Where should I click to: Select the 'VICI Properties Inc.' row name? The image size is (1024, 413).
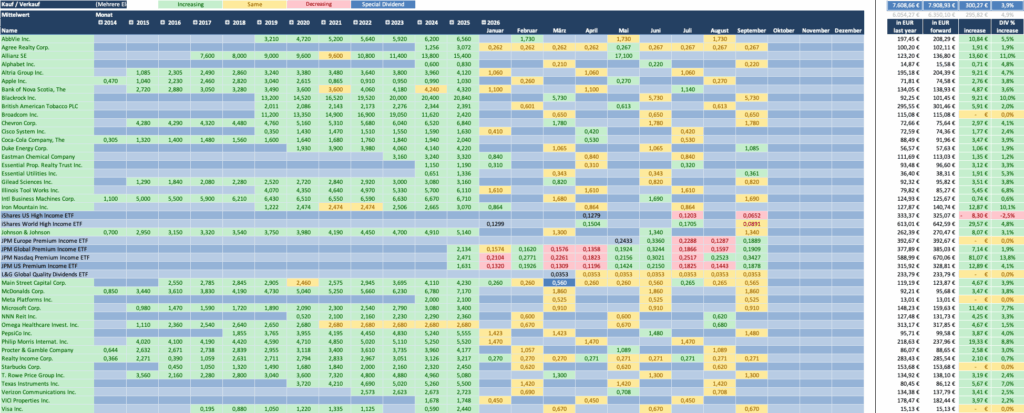47,400
